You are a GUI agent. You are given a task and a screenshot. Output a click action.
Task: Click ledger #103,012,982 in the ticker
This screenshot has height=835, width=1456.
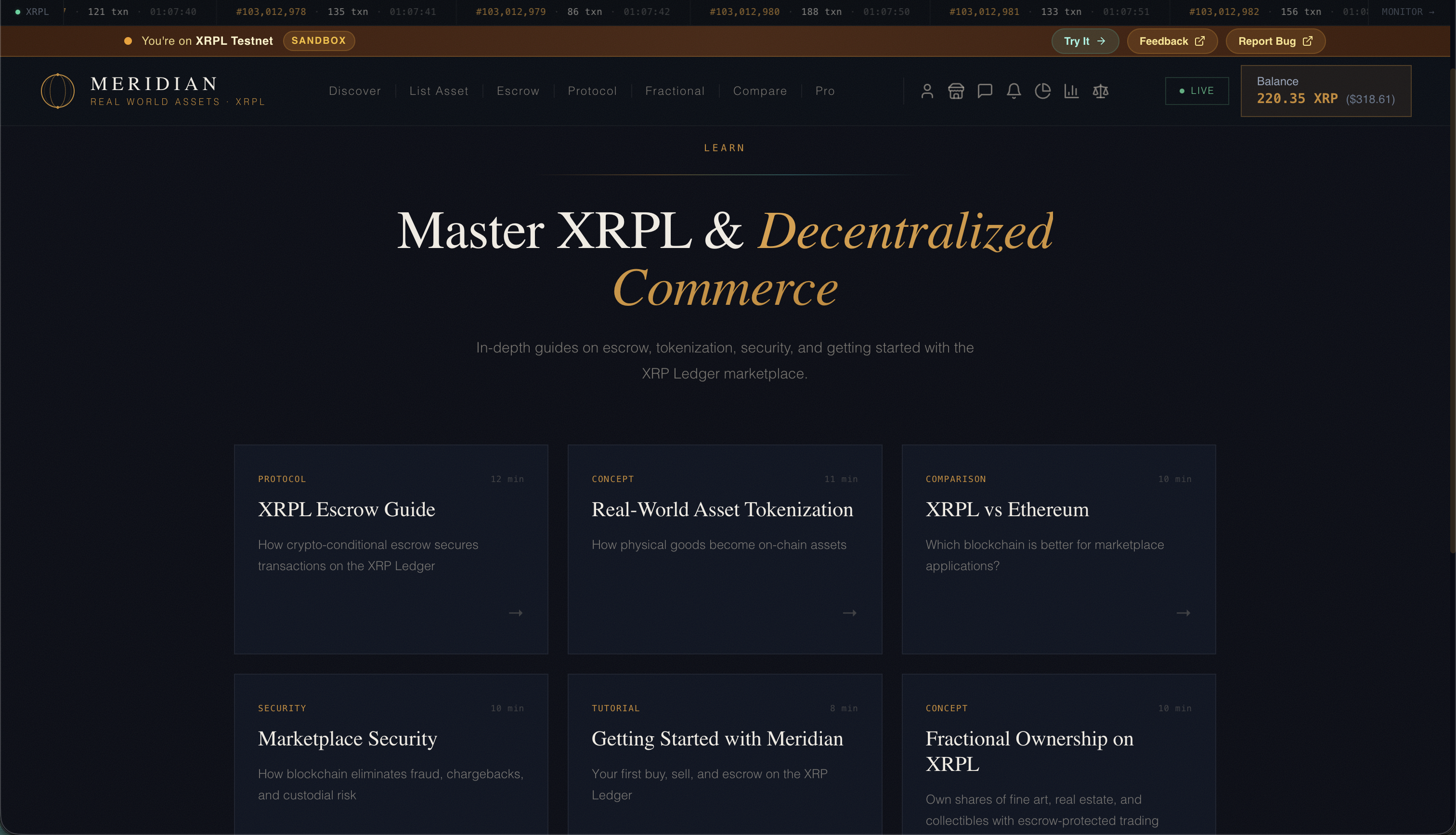(x=1224, y=12)
